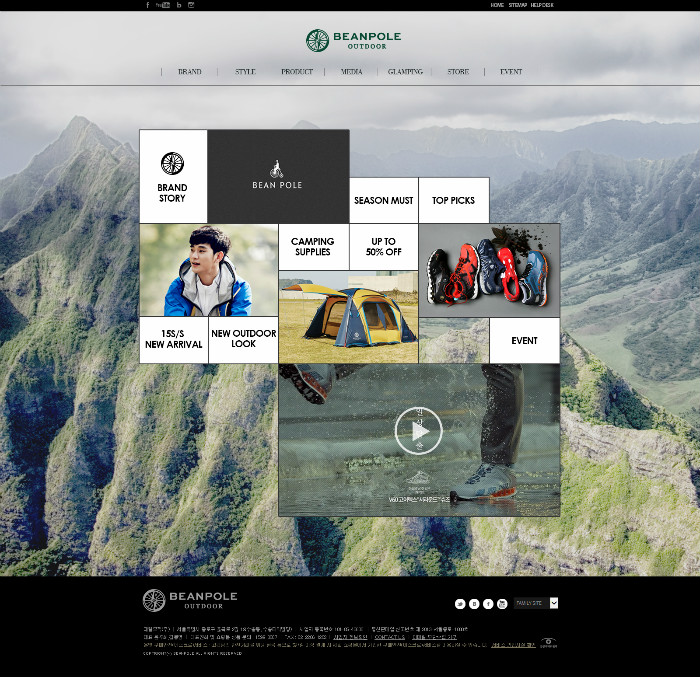Open the Instagram icon in the top bar
The height and width of the screenshot is (677, 700).
191,5
